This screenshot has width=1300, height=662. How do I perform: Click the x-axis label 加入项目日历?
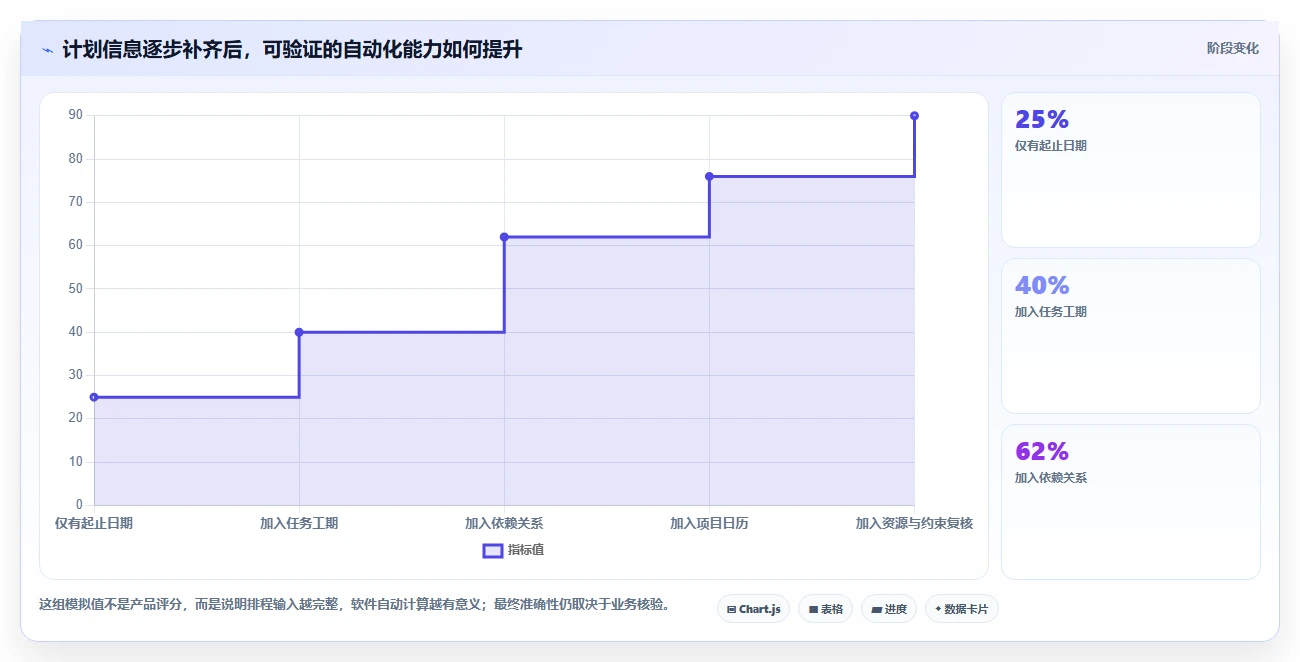[709, 523]
